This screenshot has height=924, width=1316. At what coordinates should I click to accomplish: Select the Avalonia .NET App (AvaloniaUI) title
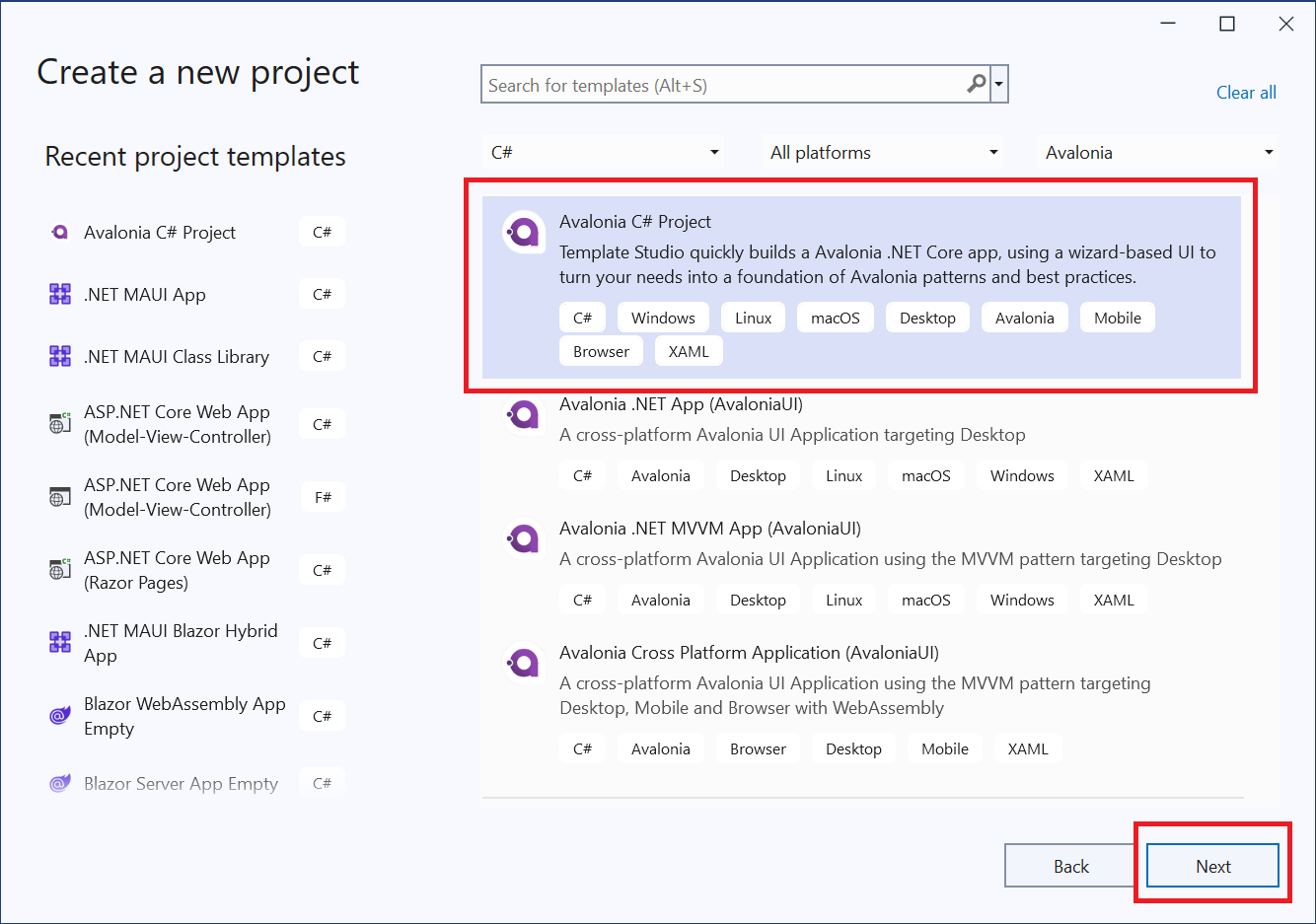(681, 404)
